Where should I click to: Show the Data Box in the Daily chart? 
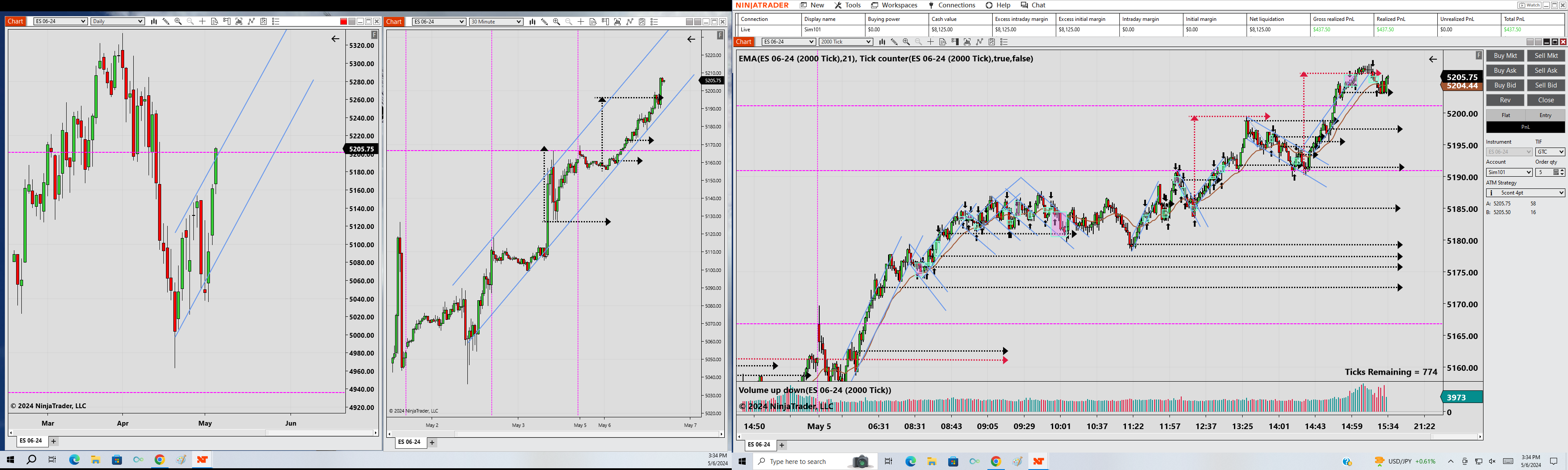pos(215,21)
